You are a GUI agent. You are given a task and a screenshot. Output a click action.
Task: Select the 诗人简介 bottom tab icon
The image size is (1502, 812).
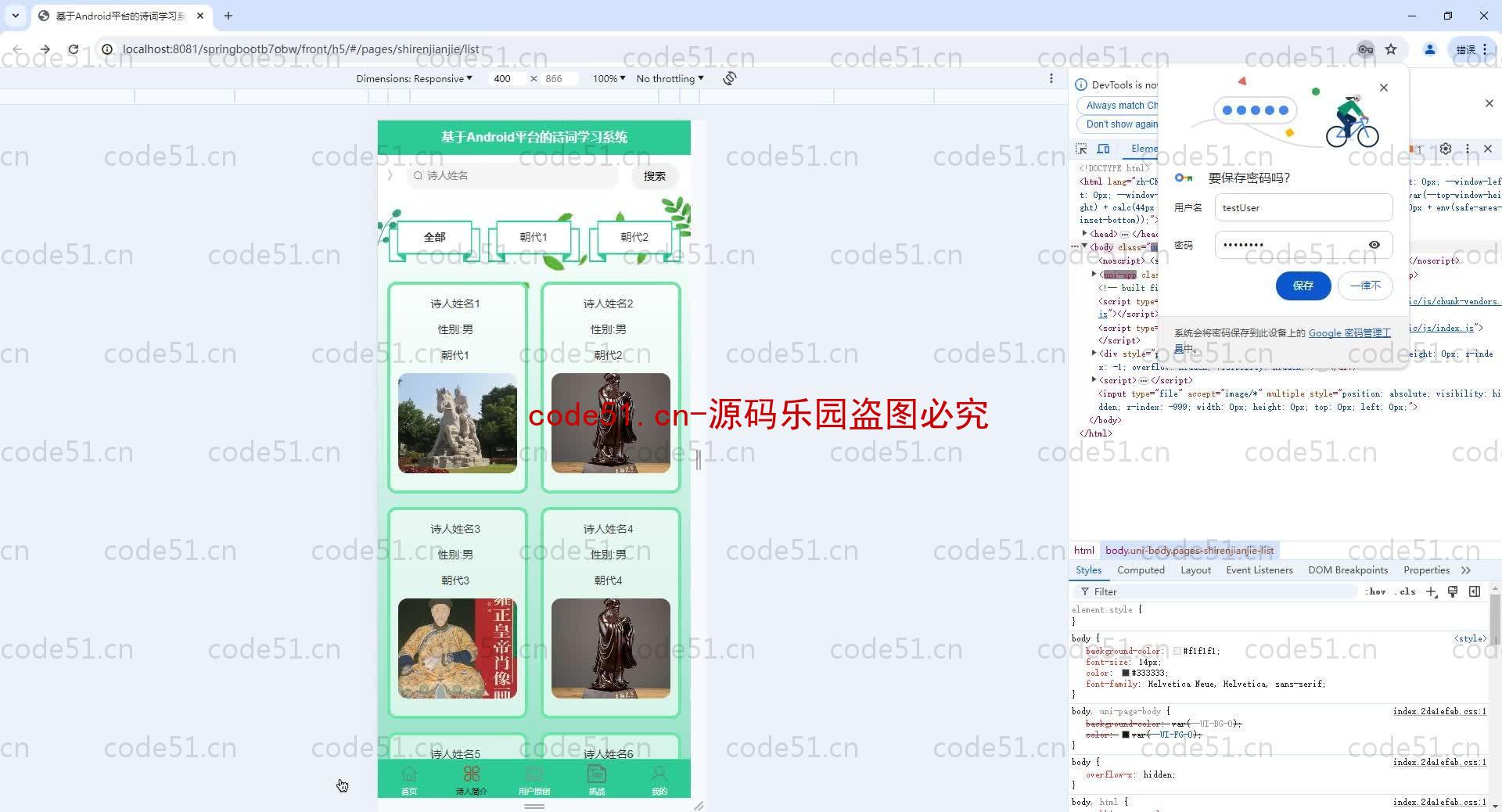[x=471, y=774]
